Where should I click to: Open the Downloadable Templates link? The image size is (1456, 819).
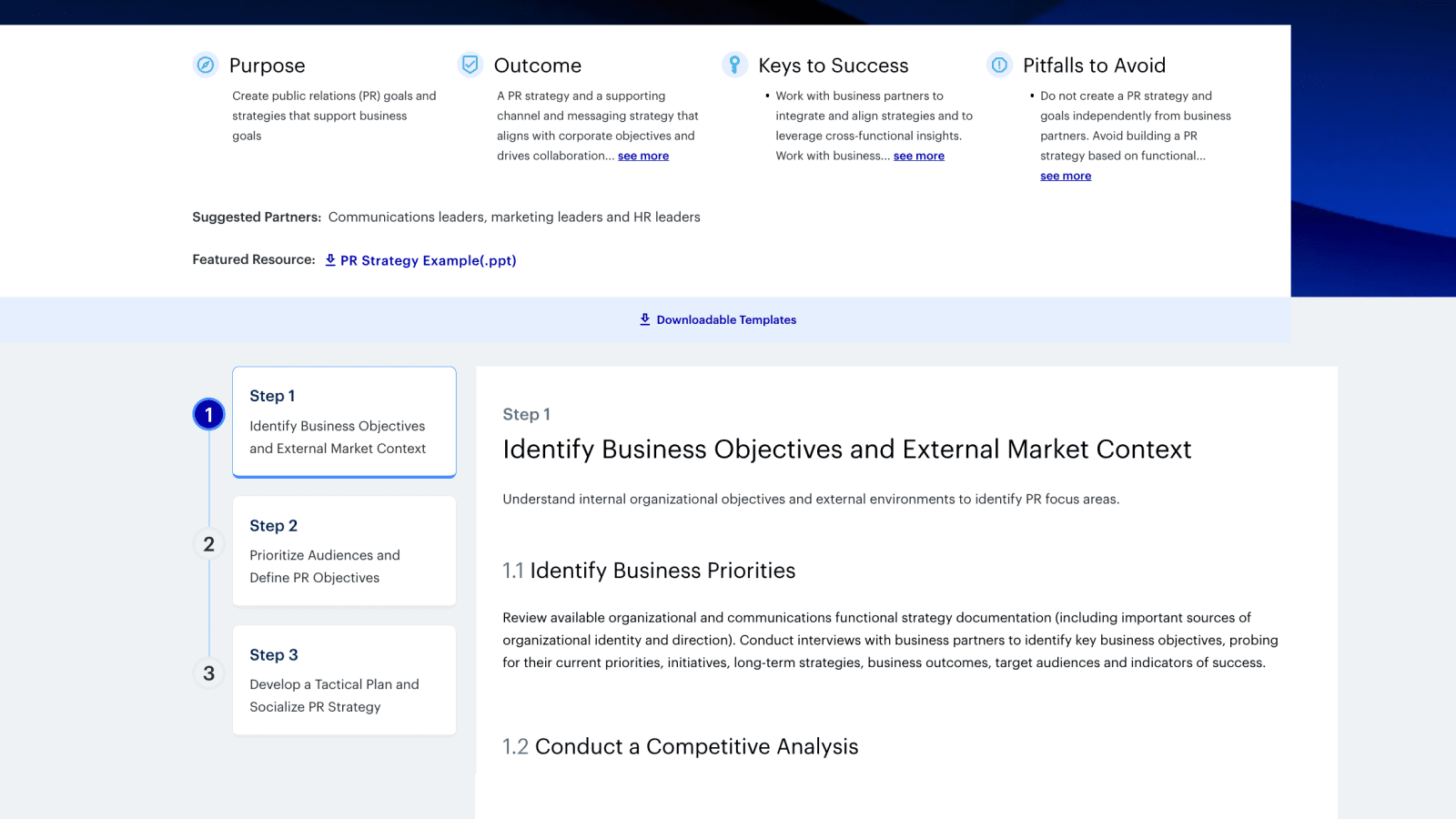[x=726, y=320]
